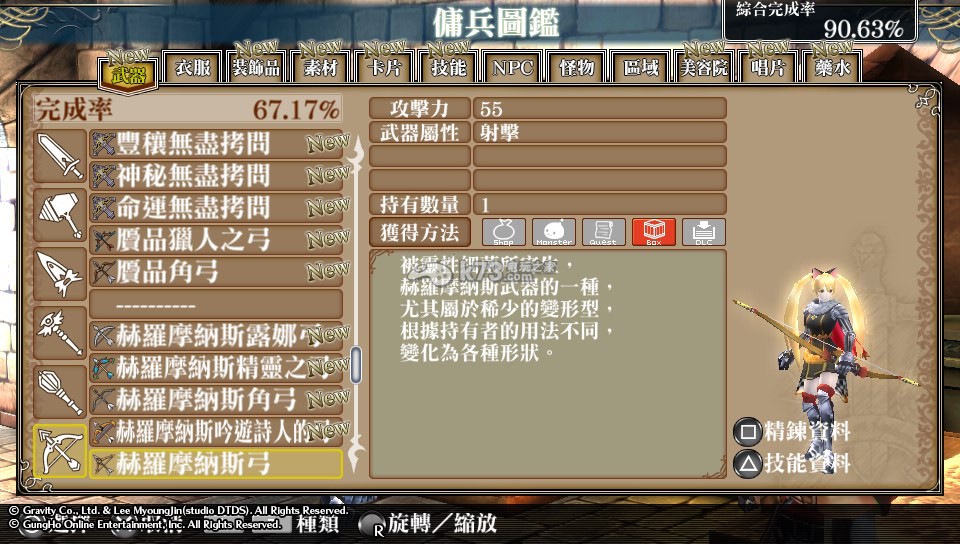Click the Monster obtain-method icon
960x544 pixels.
(x=553, y=232)
